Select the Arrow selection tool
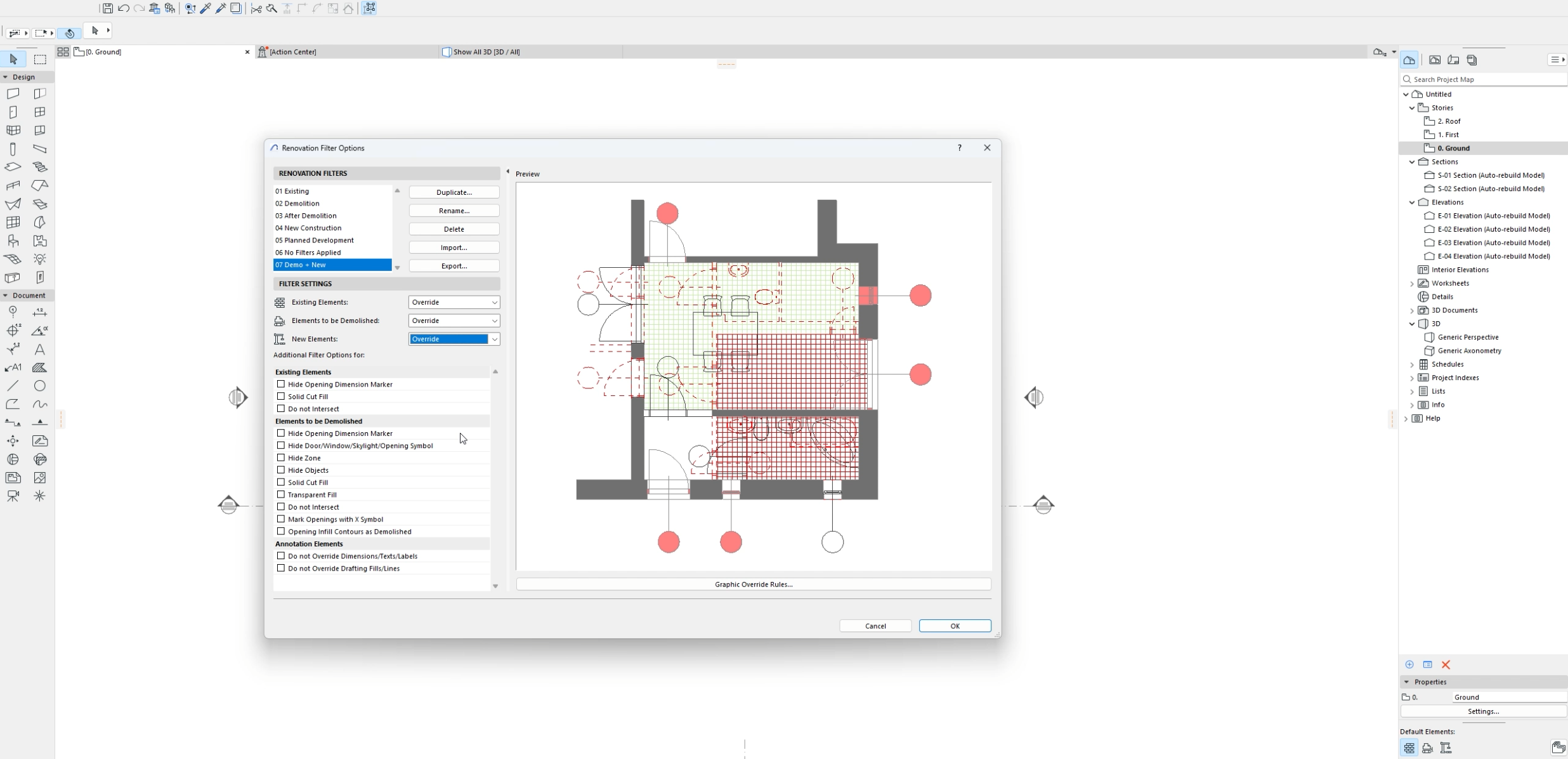 pyautogui.click(x=13, y=59)
